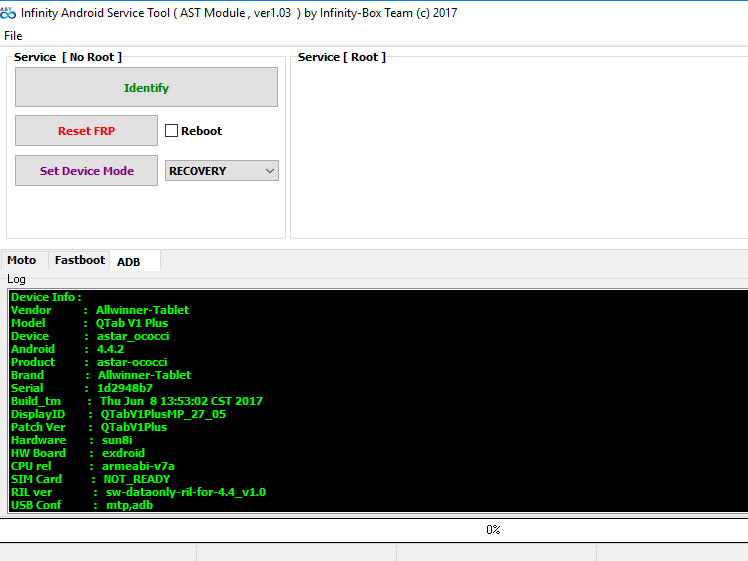Screen dimensions: 748x561
Task: Enable the Reboot checkbox
Action: pos(171,131)
